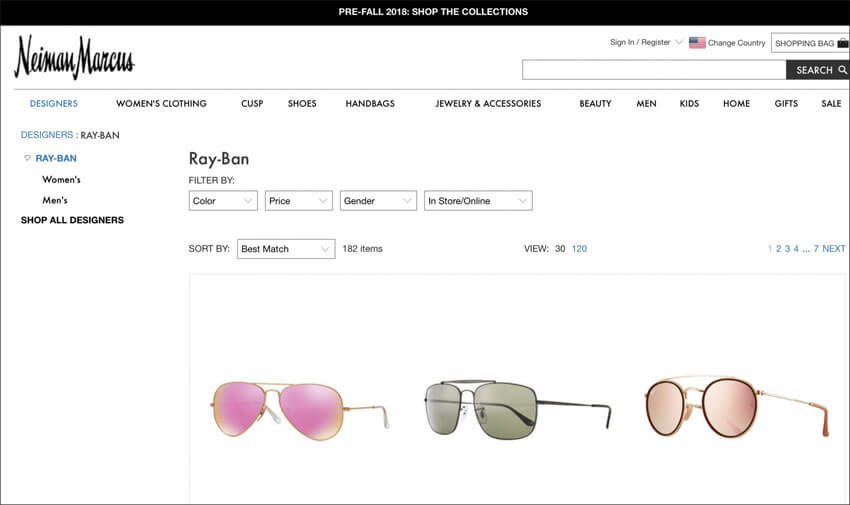Image resolution: width=850 pixels, height=505 pixels.
Task: View 120 items per page
Action: click(579, 249)
